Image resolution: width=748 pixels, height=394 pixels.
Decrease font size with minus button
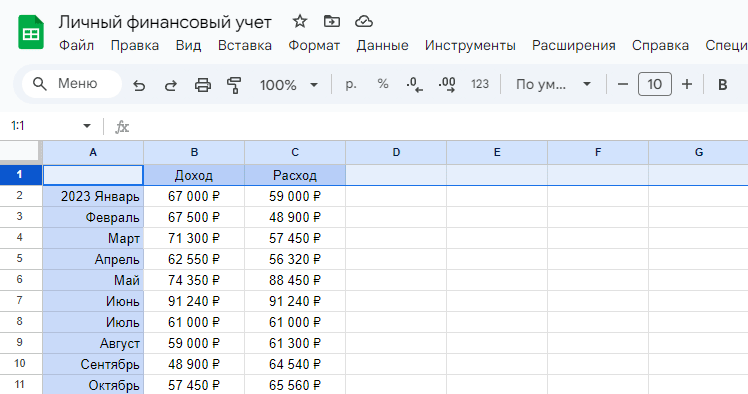(x=623, y=84)
